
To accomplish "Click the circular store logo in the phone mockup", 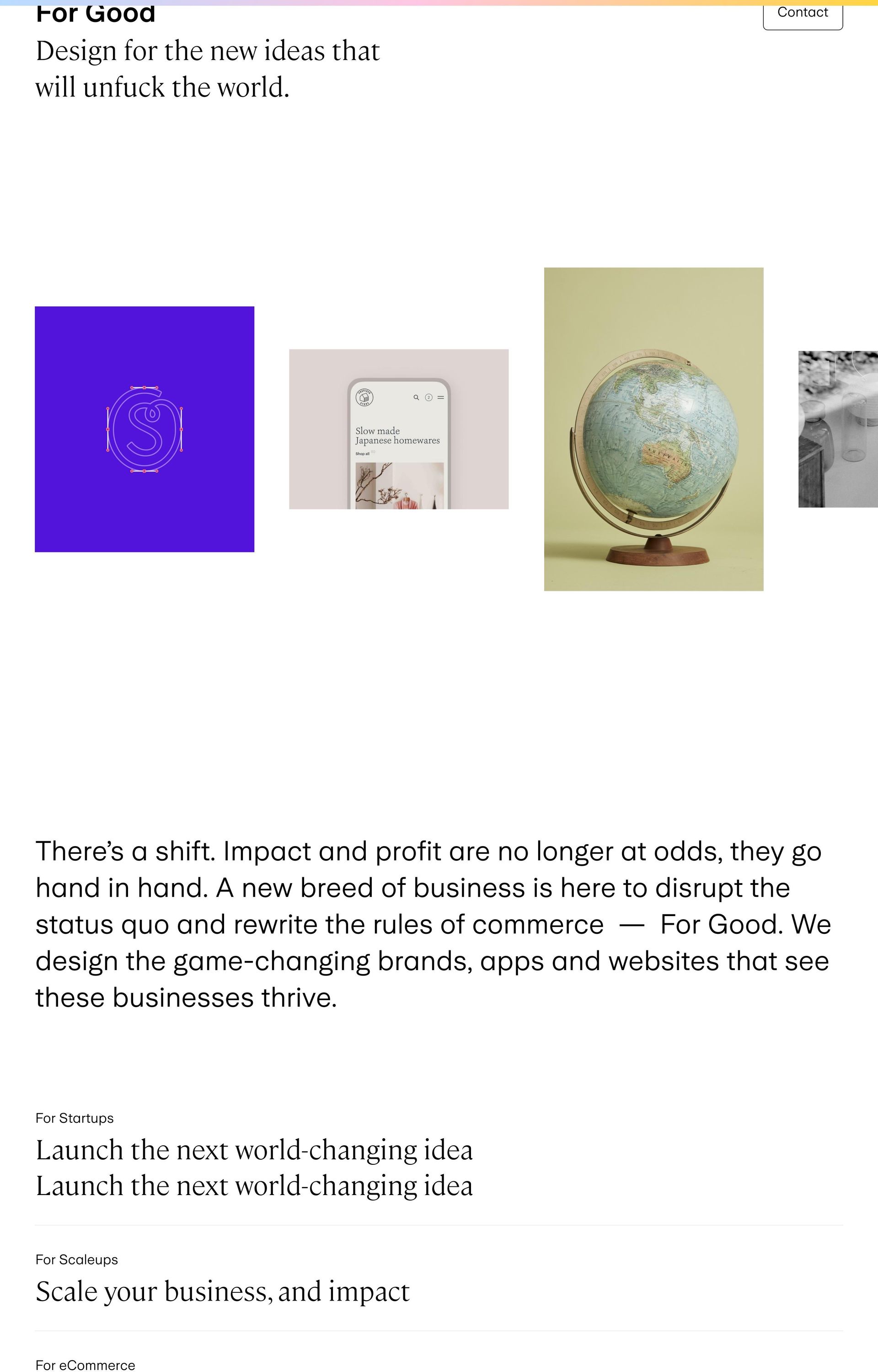I will pos(364,397).
